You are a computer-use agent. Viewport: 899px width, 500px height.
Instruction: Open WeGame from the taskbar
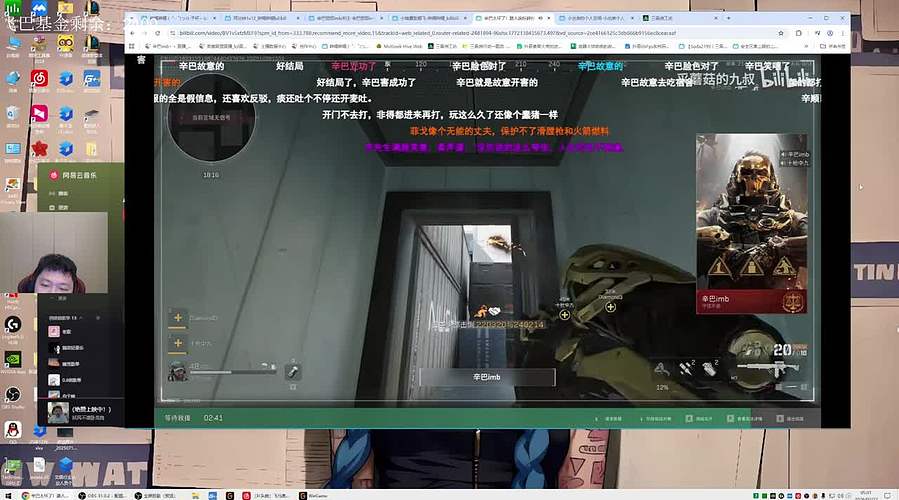point(314,495)
